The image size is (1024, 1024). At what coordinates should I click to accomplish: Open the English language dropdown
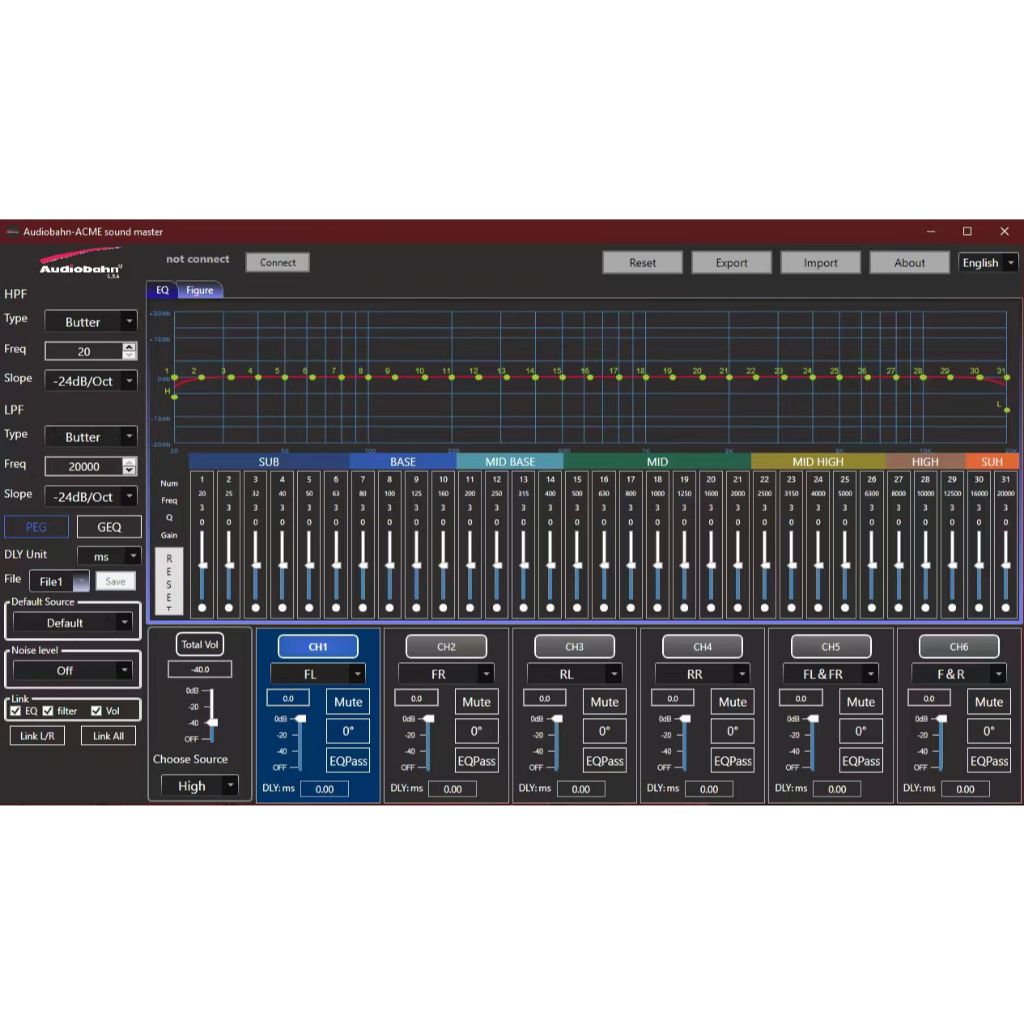point(1011,263)
